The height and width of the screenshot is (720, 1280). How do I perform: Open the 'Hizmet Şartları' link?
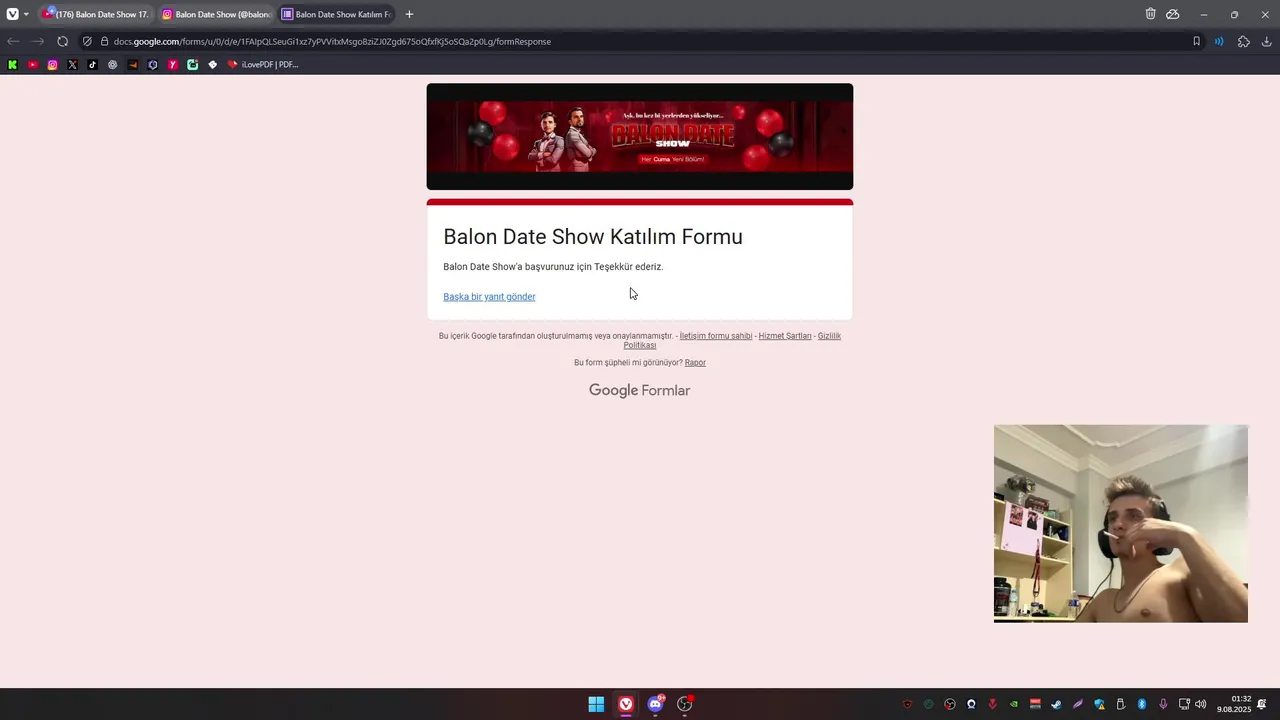[785, 336]
